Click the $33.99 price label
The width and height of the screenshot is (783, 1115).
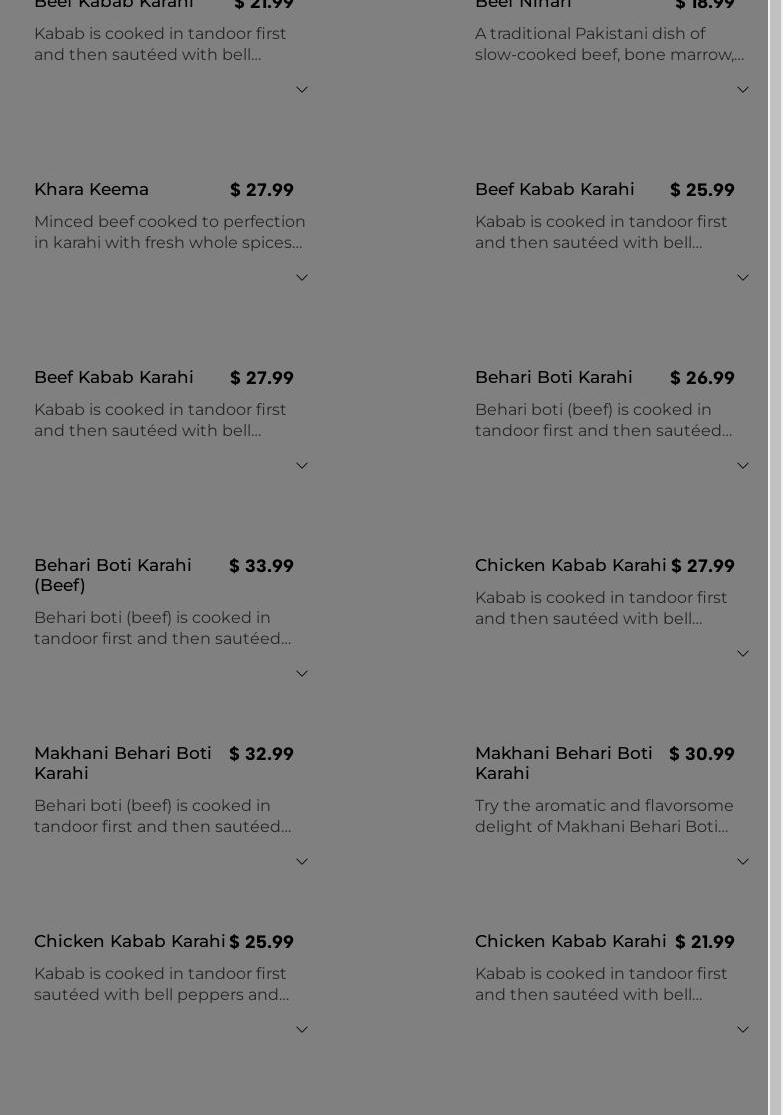pos(261,566)
